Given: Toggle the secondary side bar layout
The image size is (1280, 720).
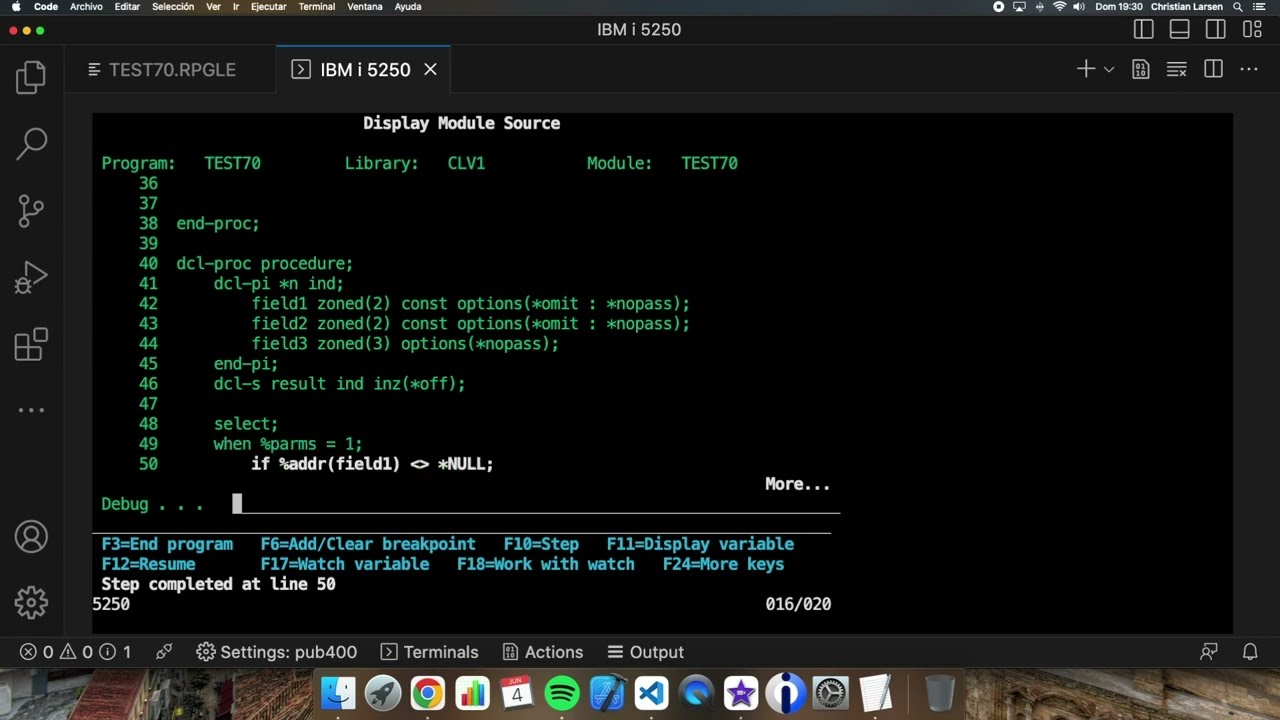Looking at the screenshot, I should click(1216, 30).
